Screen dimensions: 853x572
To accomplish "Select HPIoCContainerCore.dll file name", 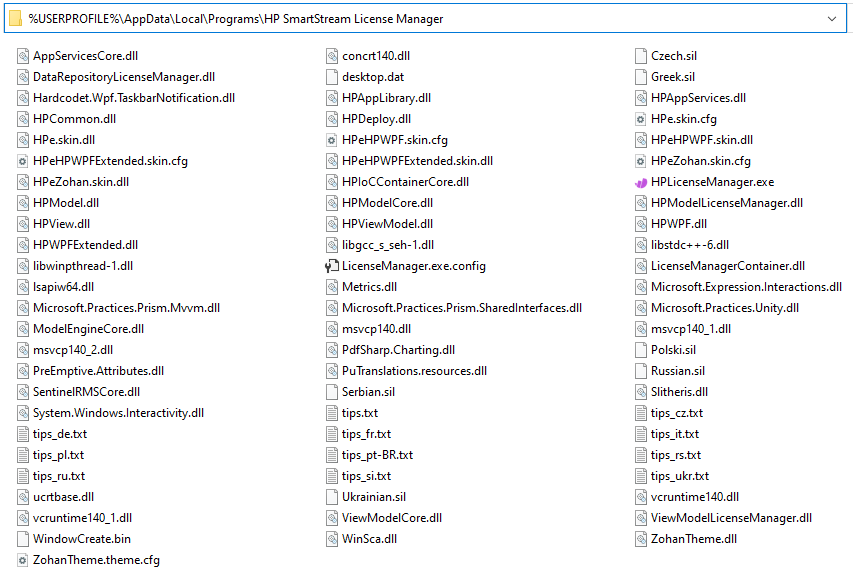I will pyautogui.click(x=405, y=182).
